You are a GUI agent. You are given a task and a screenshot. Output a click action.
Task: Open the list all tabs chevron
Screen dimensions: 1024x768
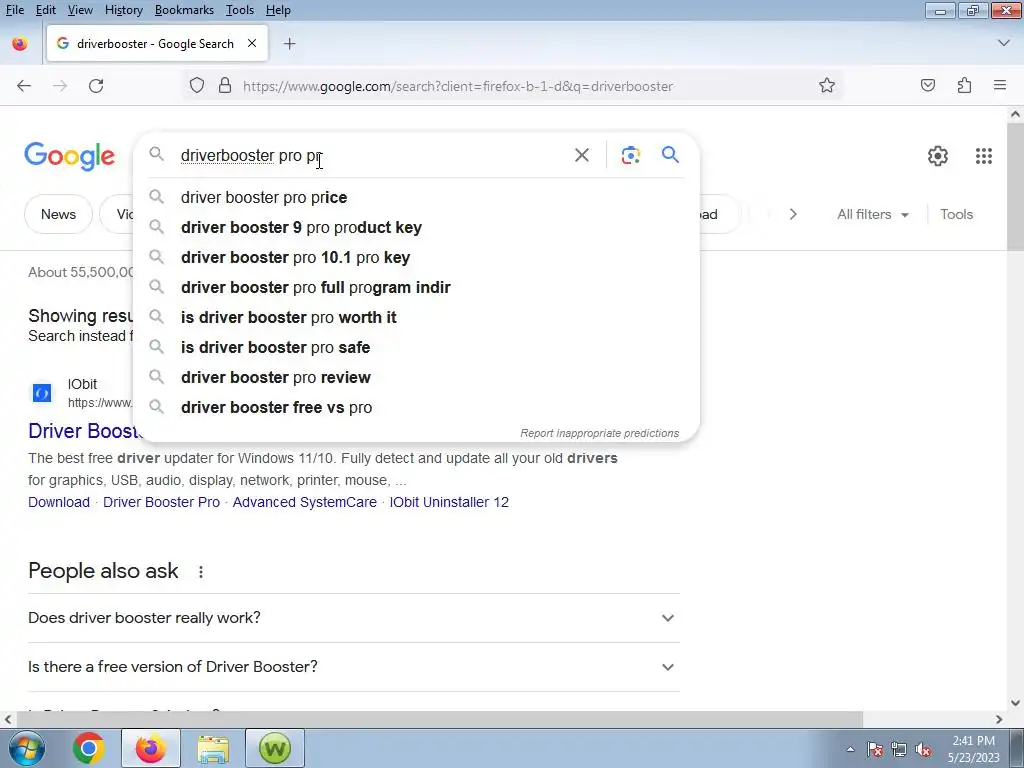coord(1004,43)
